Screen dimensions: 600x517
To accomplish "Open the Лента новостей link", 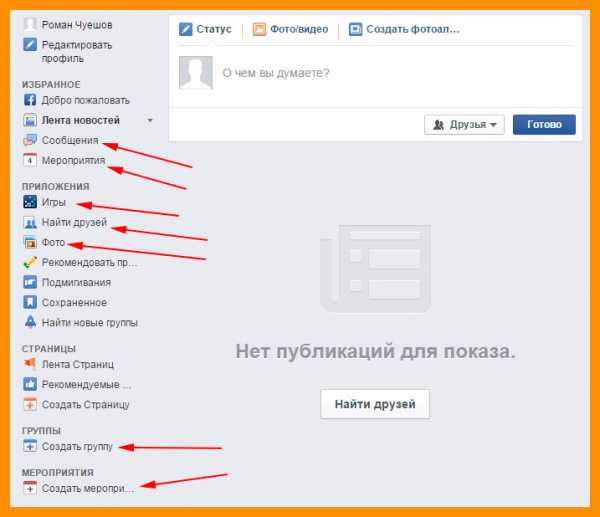I will (x=81, y=120).
